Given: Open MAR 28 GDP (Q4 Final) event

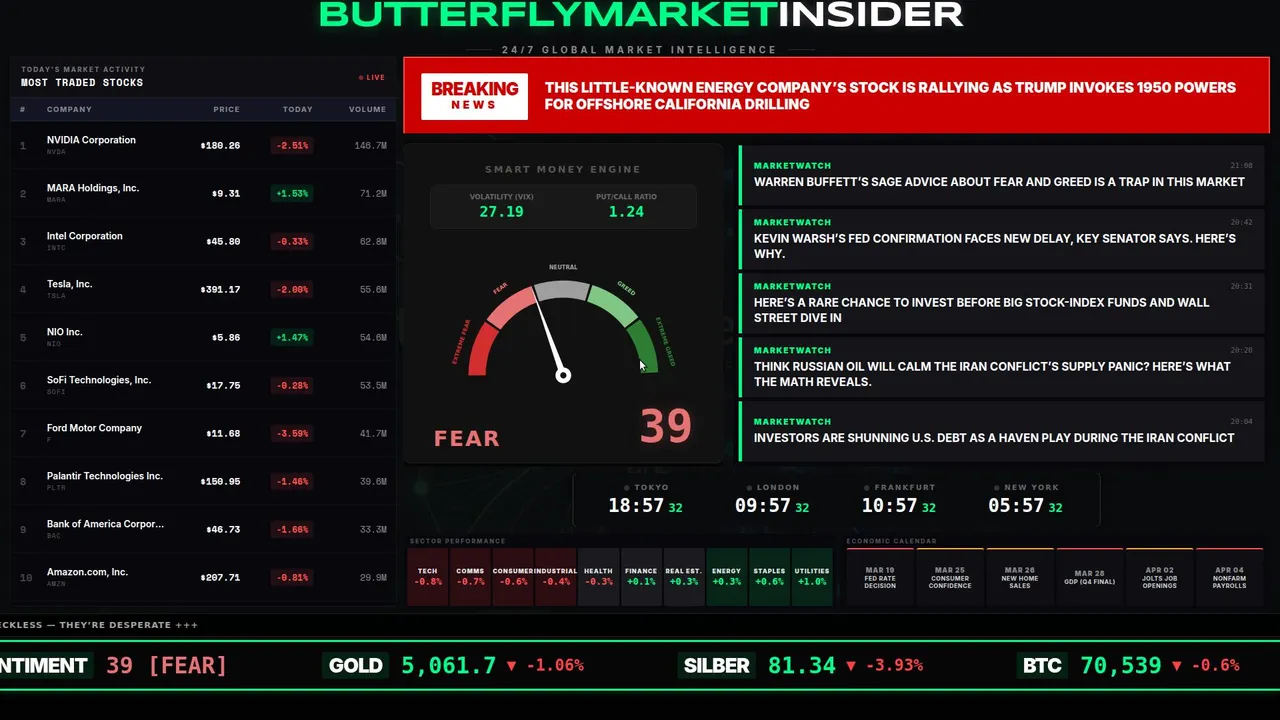Looking at the screenshot, I should point(1090,576).
